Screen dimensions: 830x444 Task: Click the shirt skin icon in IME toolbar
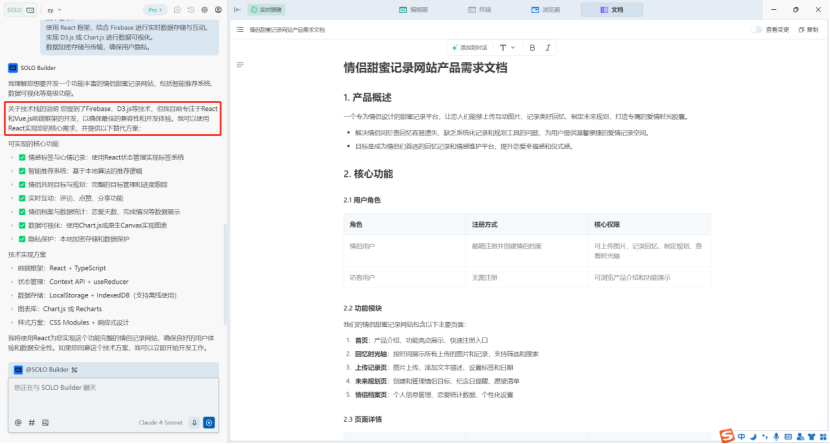coord(811,437)
